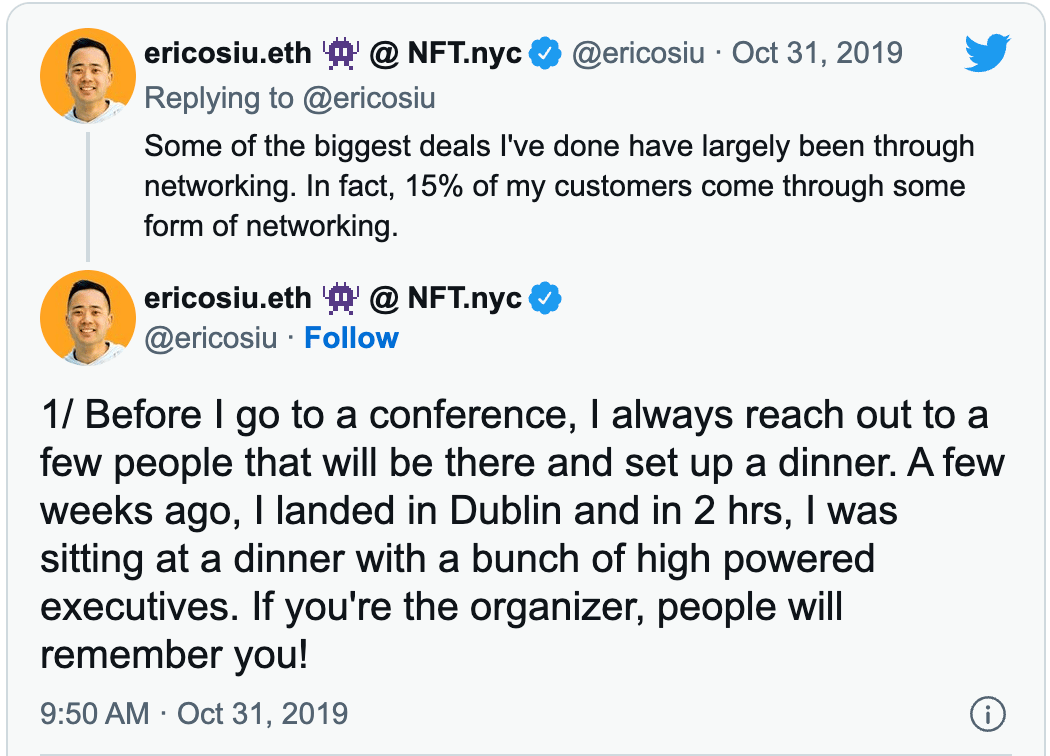
Task: Open the 9:50 AM · Oct 31, 2019 timestamp
Action: click(194, 714)
